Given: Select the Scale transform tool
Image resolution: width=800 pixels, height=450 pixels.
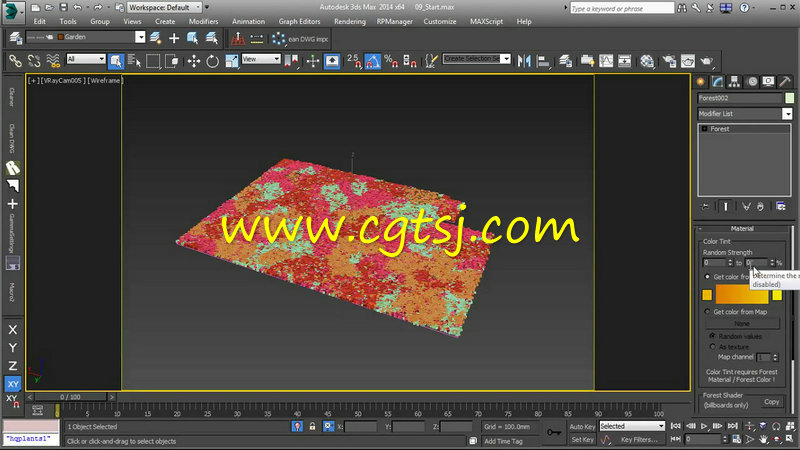Looking at the screenshot, I should point(231,61).
